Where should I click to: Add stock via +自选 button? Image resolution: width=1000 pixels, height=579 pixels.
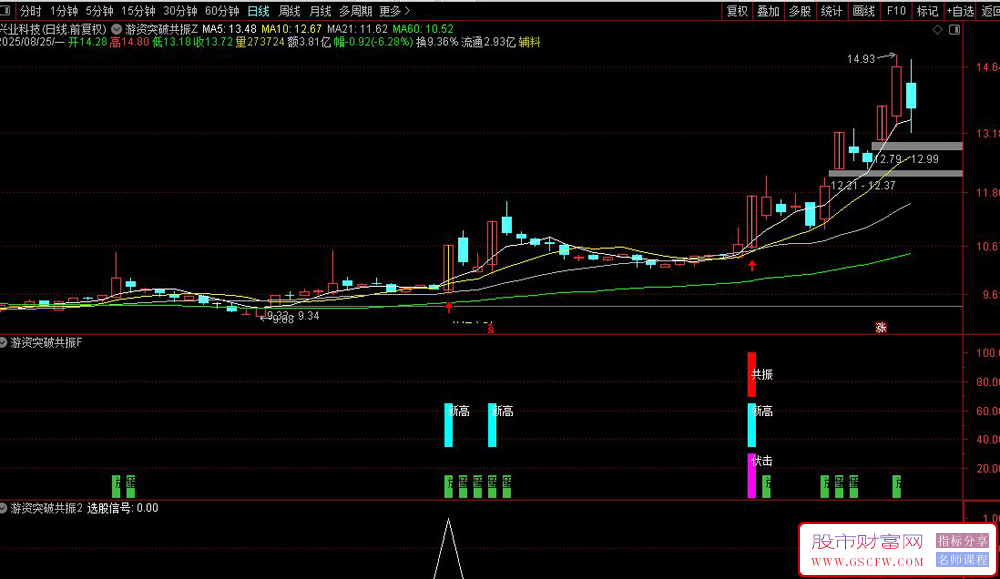[x=960, y=11]
